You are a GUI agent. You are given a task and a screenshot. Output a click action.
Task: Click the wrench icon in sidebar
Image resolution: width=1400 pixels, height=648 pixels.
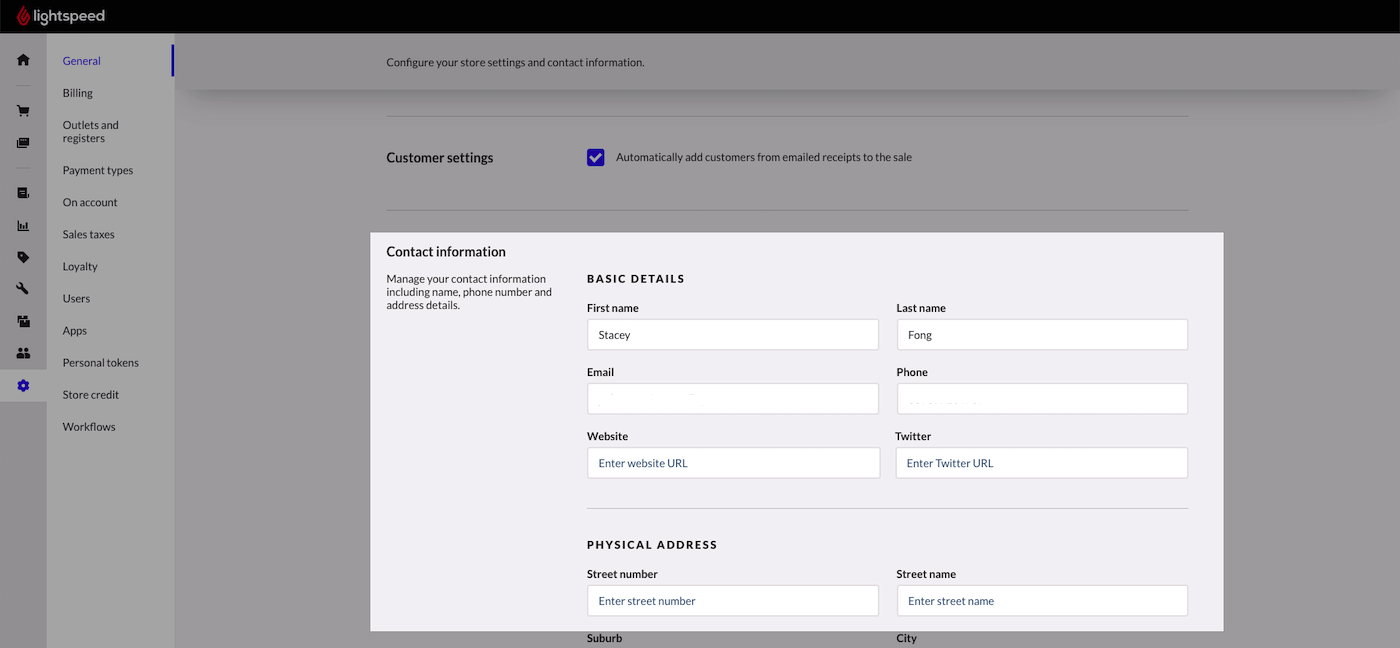click(x=23, y=289)
